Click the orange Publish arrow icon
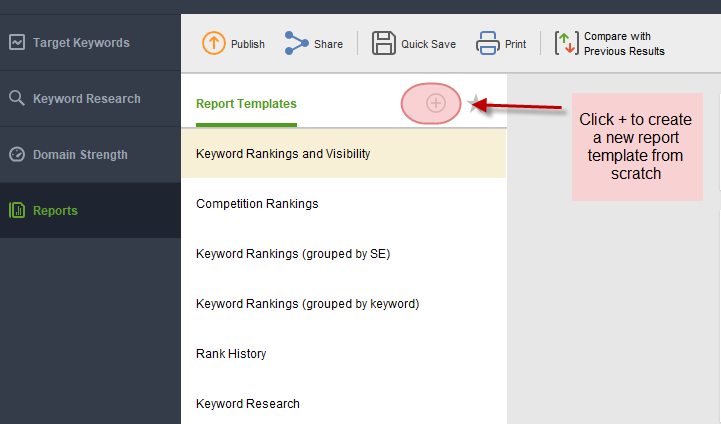This screenshot has height=424, width=721. click(214, 43)
